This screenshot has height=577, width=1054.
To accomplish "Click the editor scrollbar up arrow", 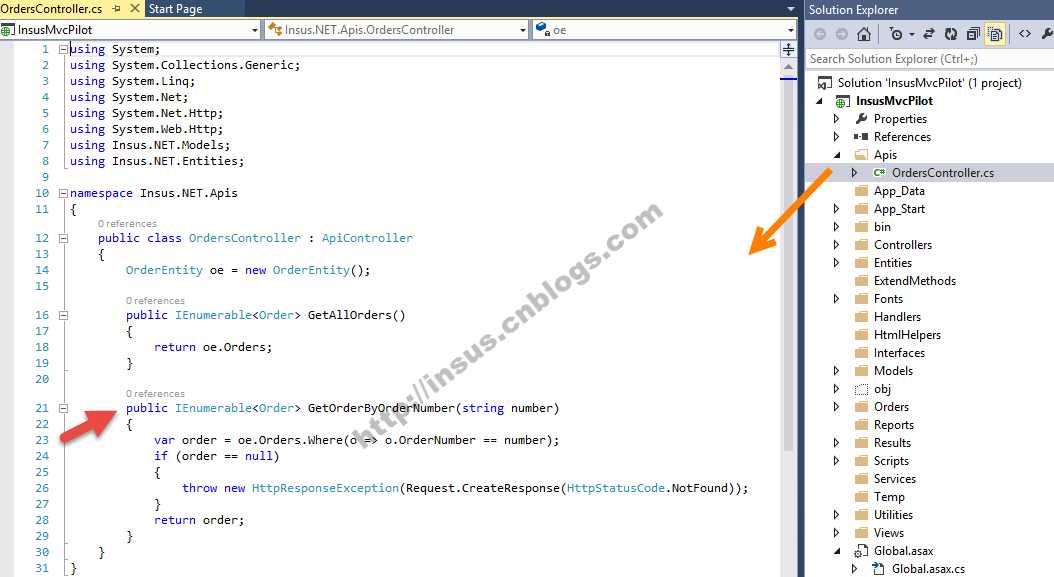I will point(788,67).
